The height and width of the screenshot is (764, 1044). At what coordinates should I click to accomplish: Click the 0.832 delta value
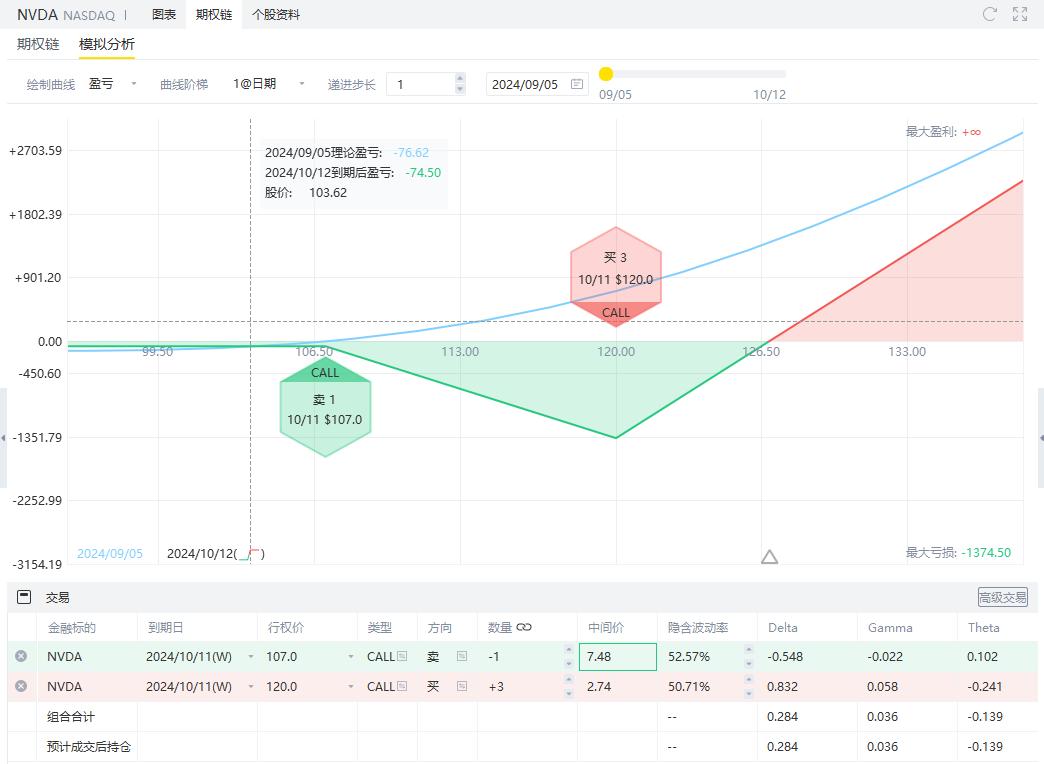click(x=784, y=687)
